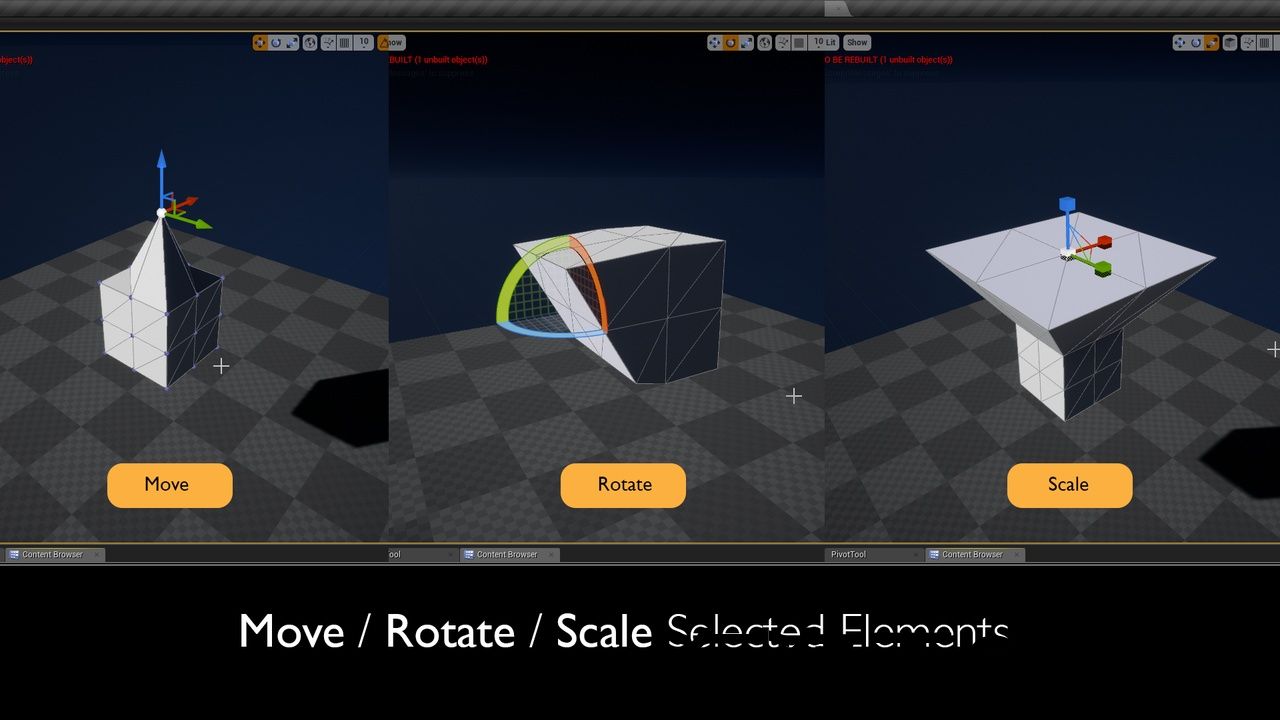Viewport: 1280px width, 720px height.
Task: Click local space cube icon in right viewport
Action: pos(1231,43)
